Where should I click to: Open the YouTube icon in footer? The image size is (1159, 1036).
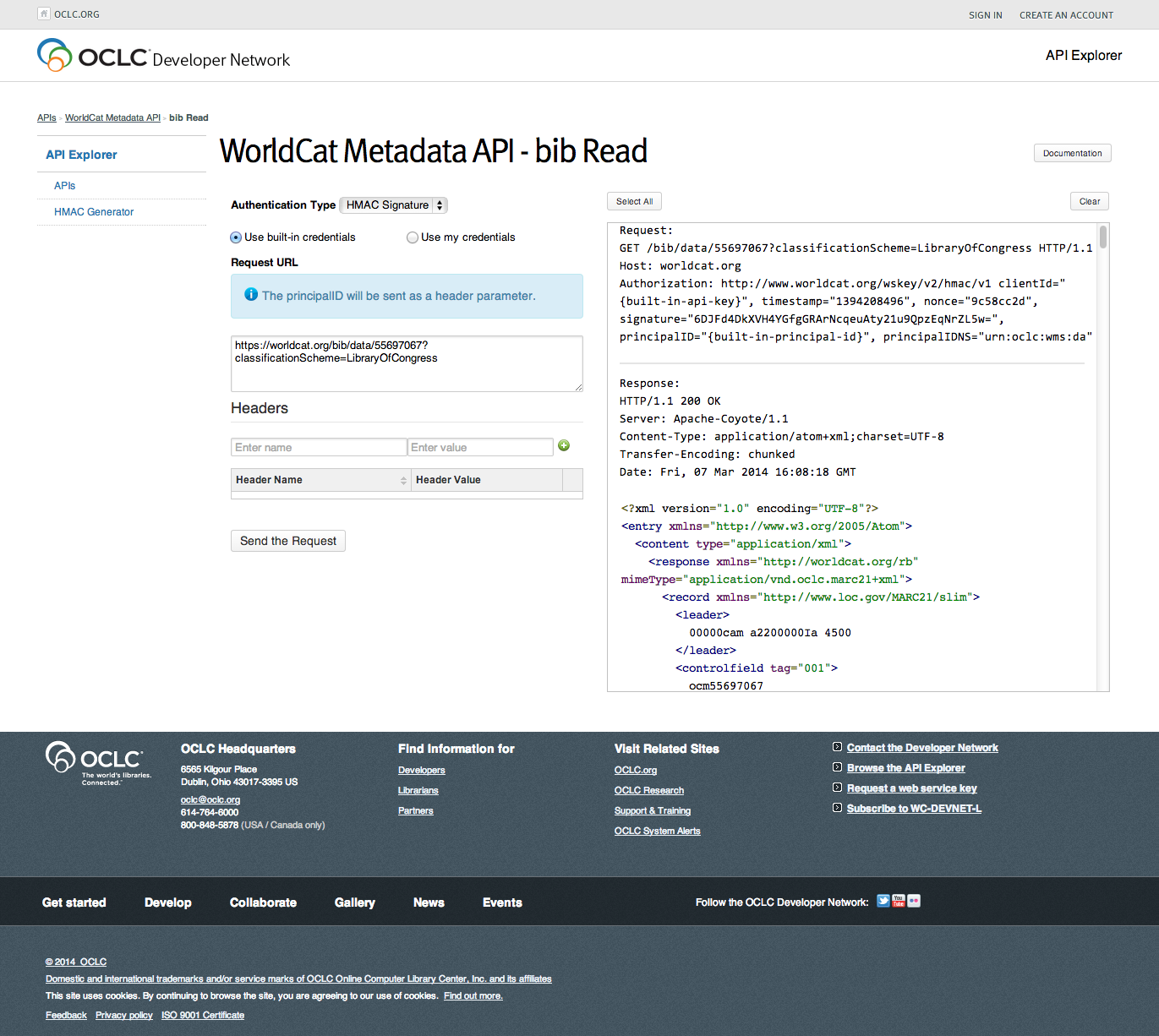click(x=899, y=901)
